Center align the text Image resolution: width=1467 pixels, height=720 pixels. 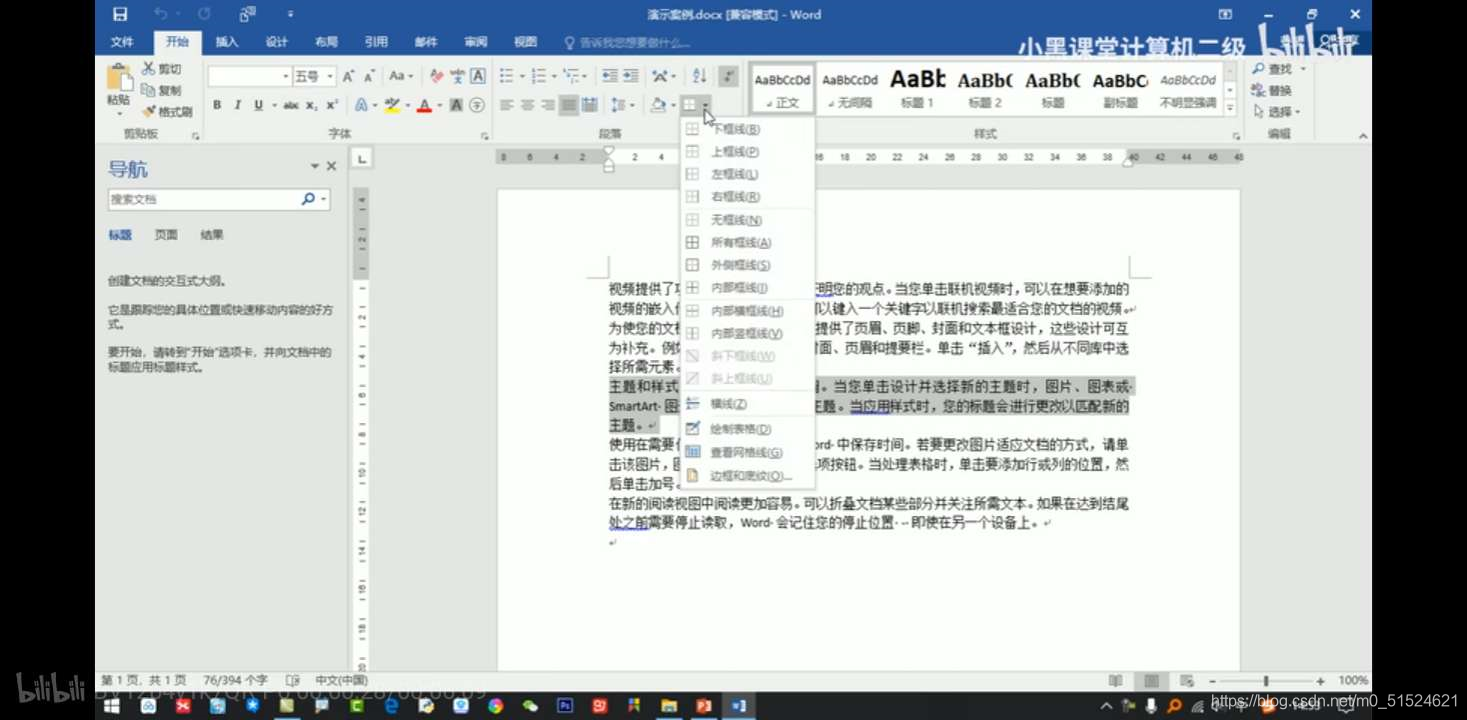[527, 105]
